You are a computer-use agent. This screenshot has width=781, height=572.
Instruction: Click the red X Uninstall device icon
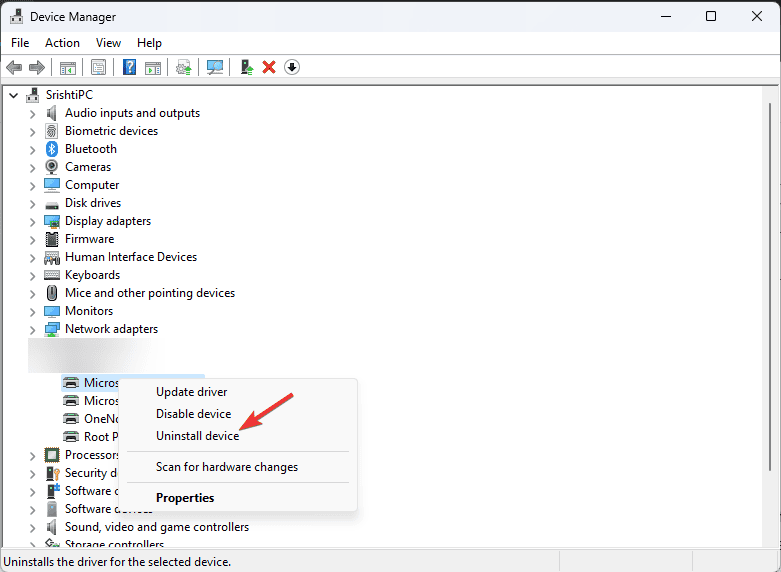pos(269,67)
